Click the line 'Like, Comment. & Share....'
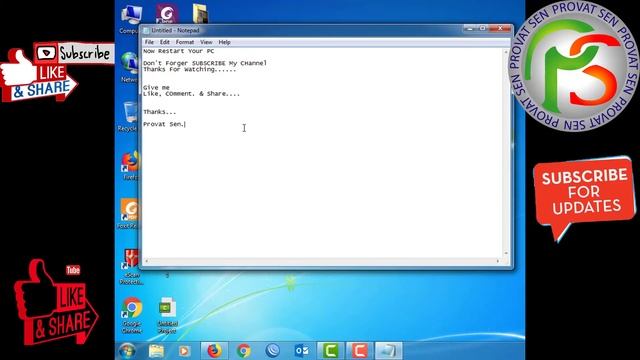The height and width of the screenshot is (360, 640). (x=191, y=93)
